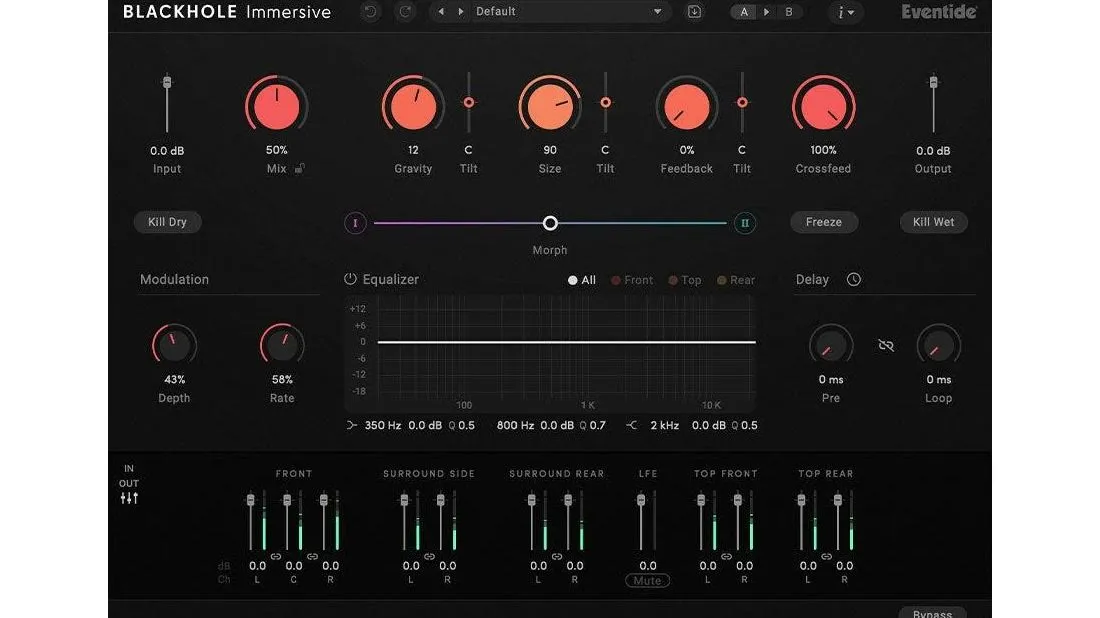Select the Top equalizer group

coord(685,280)
